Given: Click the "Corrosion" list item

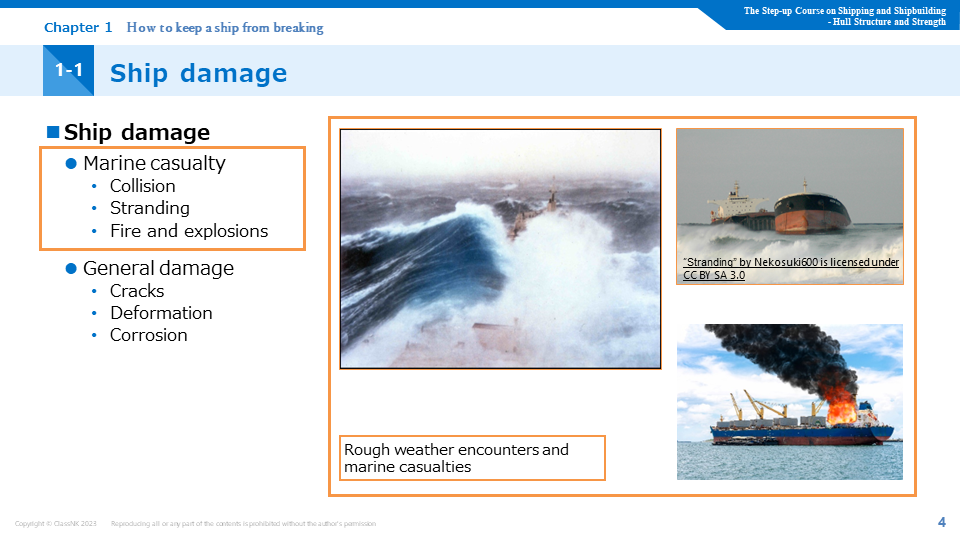Looking at the screenshot, I should [x=148, y=335].
